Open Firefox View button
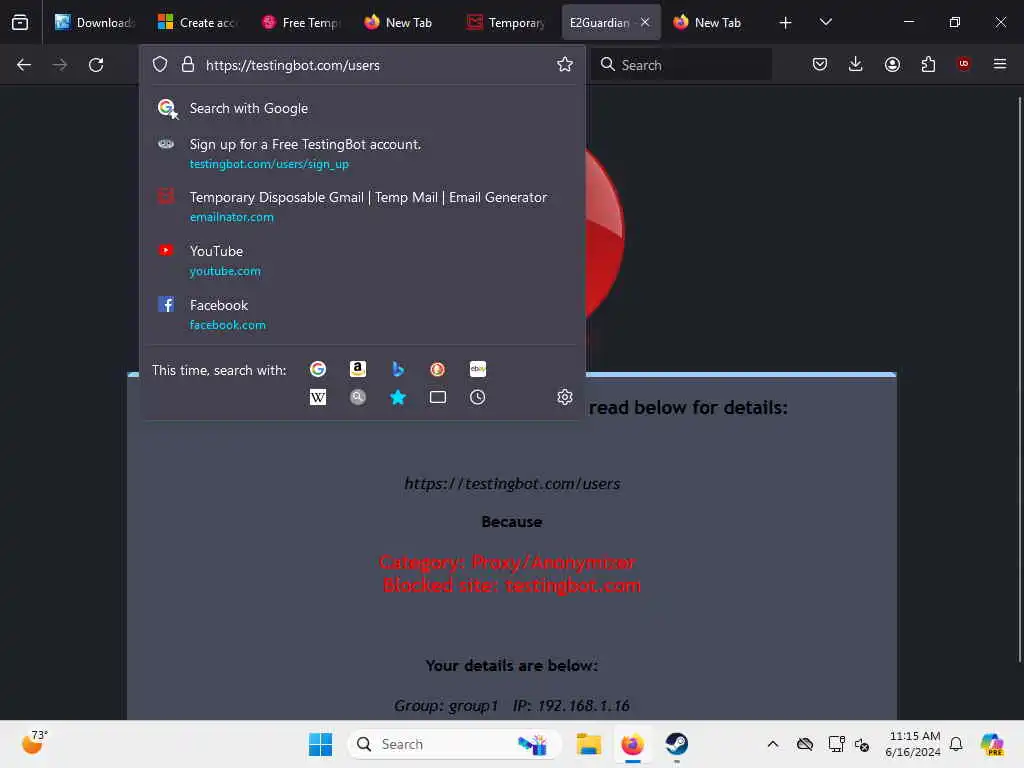Viewport: 1024px width, 768px height. coord(20,22)
